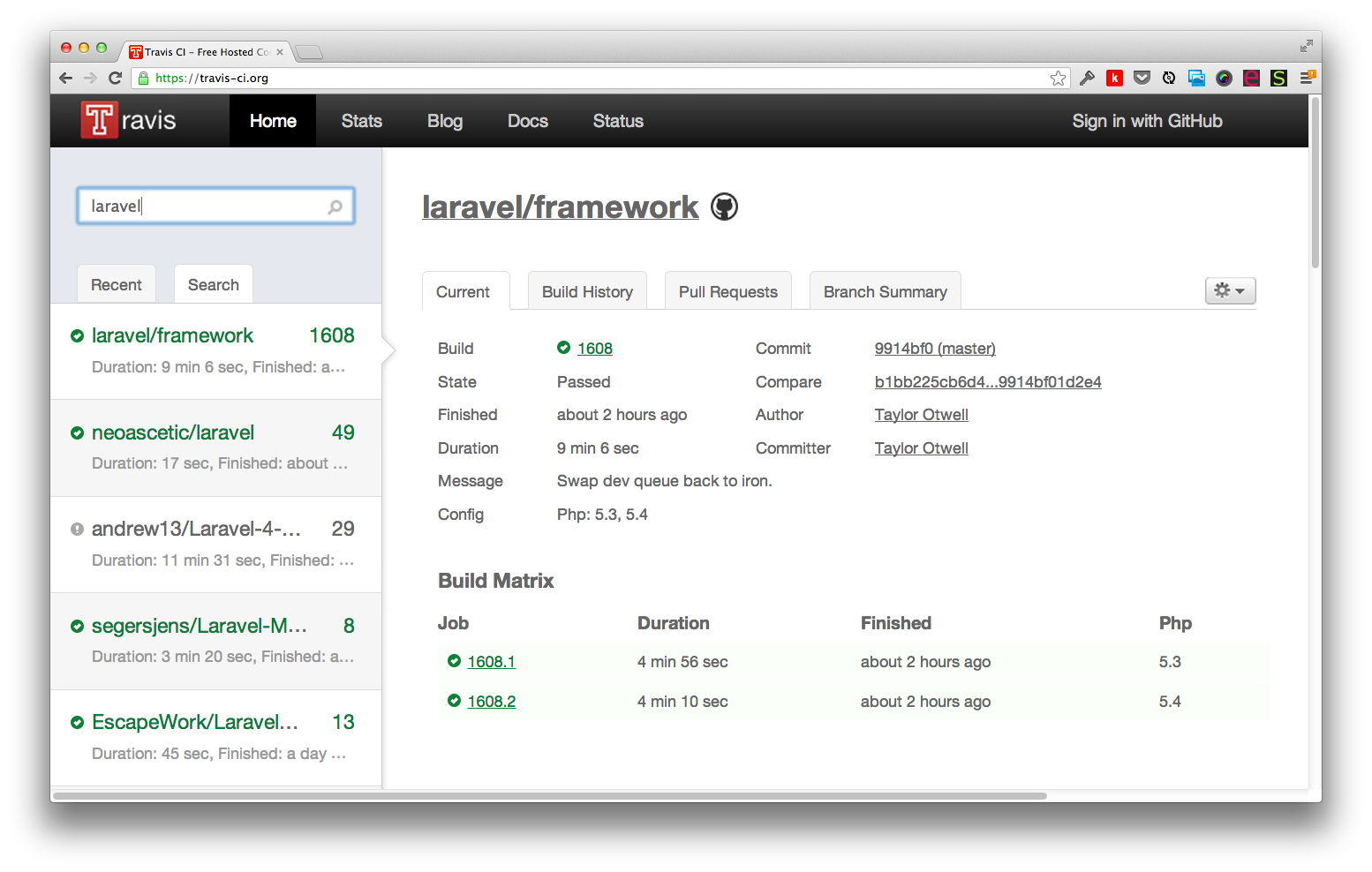Click the magnifier icon in the search box

335,207
